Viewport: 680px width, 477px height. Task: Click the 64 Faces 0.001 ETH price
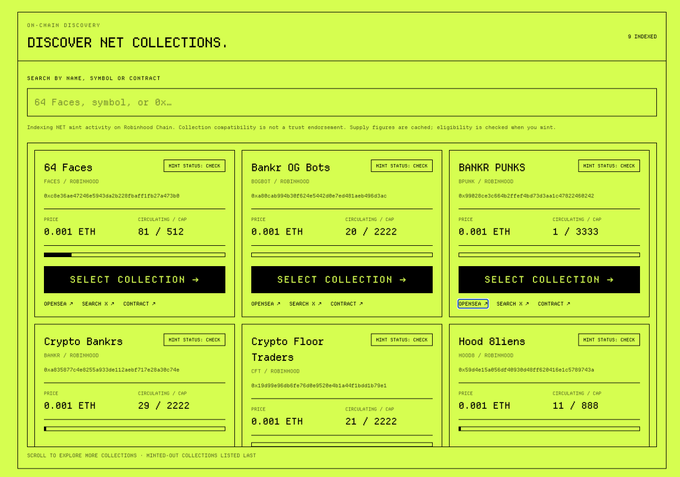tap(69, 232)
